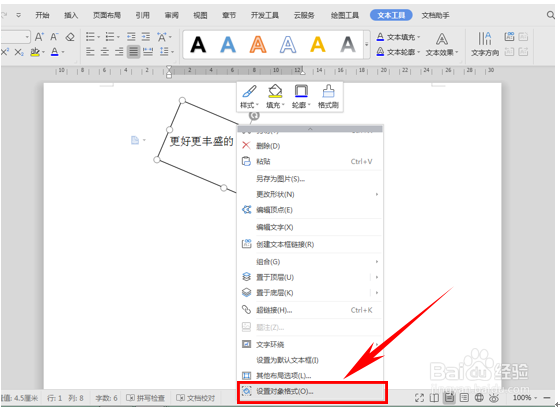The image size is (560, 409).
Task: Select the black fill text style A
Action: (198, 45)
